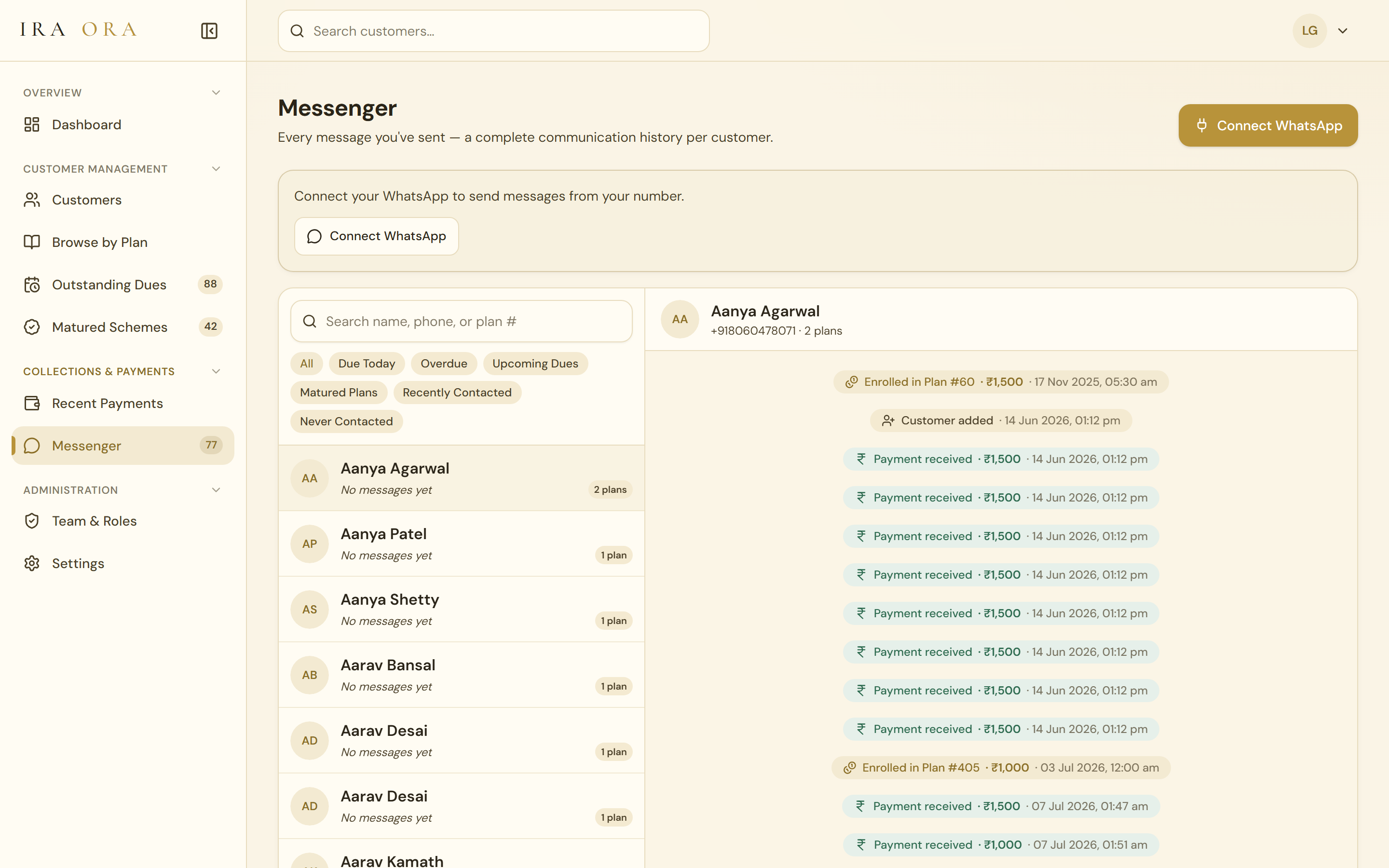Click the Recent Payments wallet icon
Viewport: 1389px width, 868px height.
point(31,404)
